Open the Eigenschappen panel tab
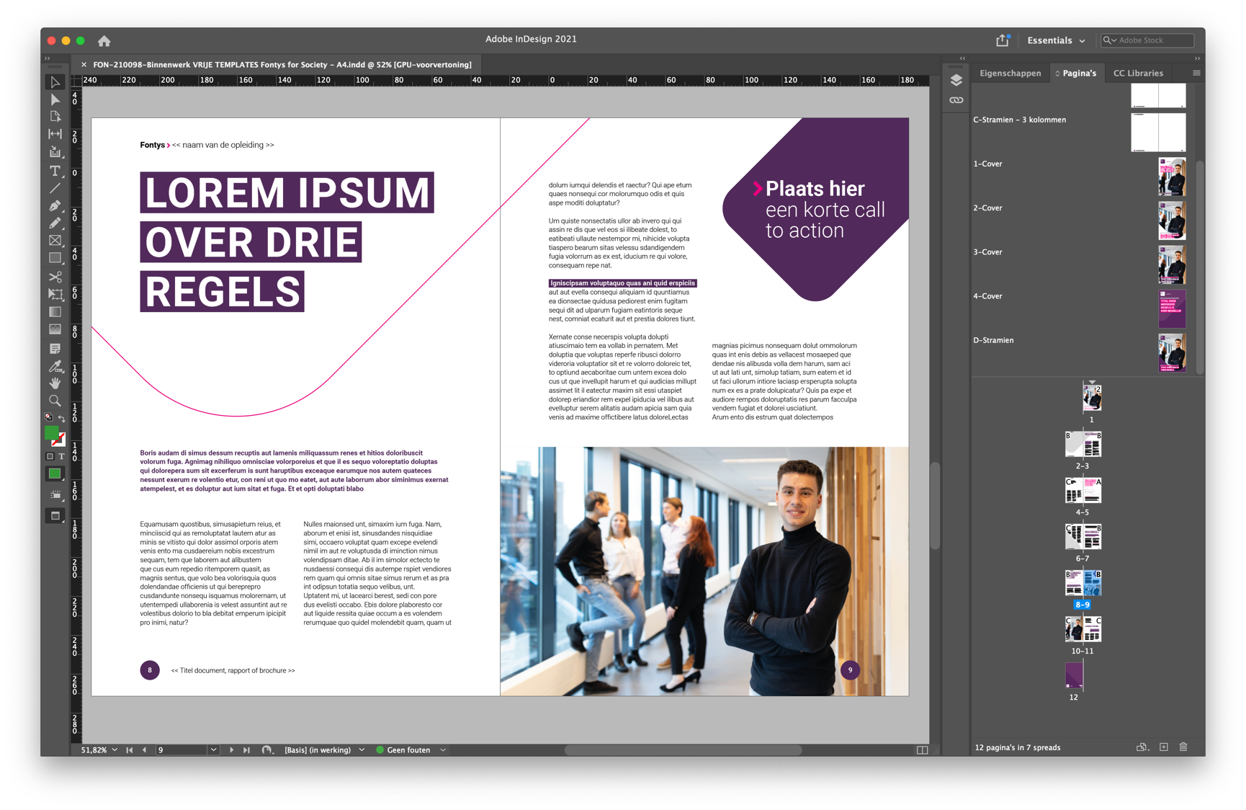This screenshot has height=810, width=1246. click(1011, 73)
